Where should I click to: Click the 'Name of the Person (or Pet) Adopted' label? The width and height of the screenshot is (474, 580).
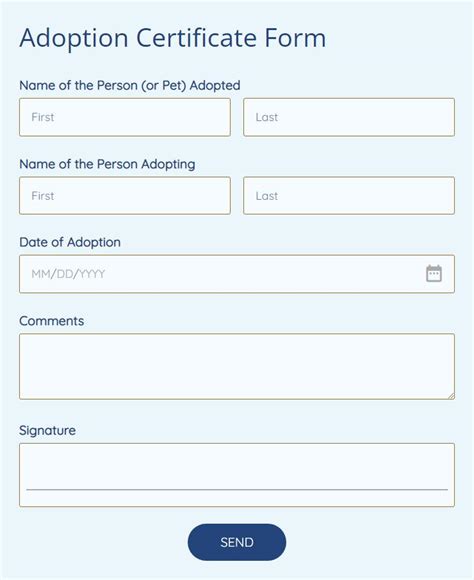[130, 85]
